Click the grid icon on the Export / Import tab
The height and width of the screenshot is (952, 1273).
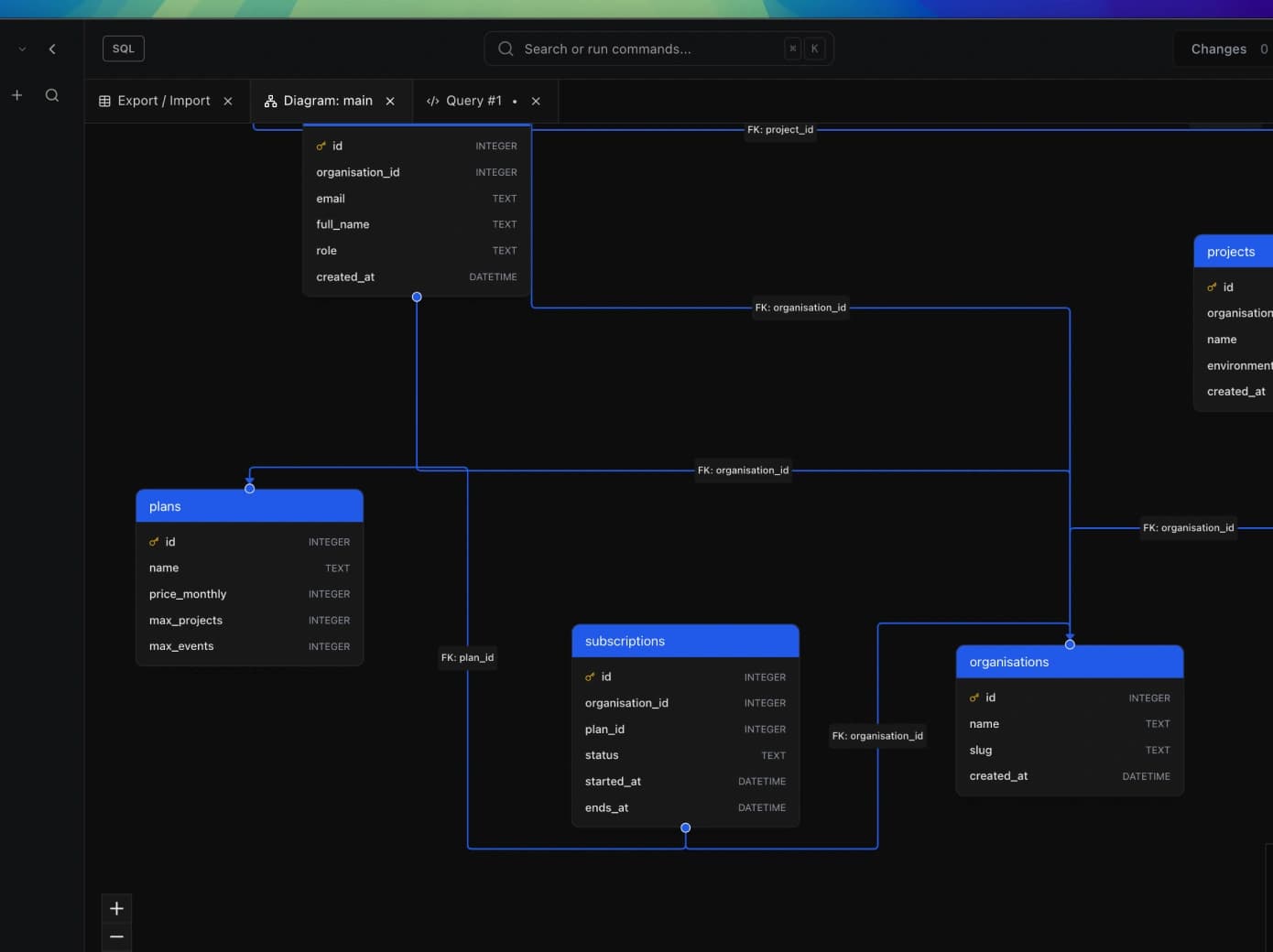point(103,101)
